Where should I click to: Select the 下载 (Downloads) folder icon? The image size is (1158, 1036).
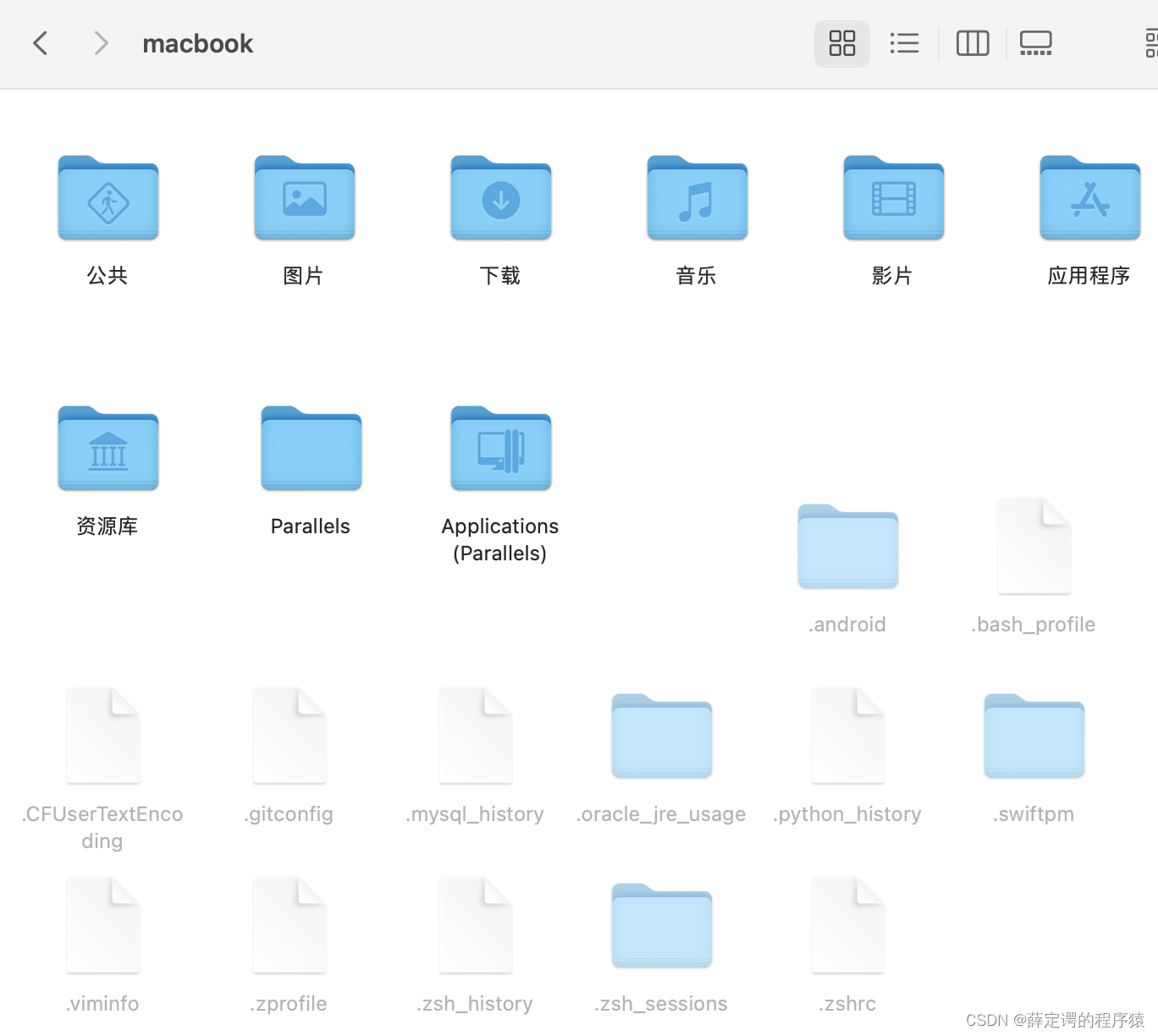point(501,197)
